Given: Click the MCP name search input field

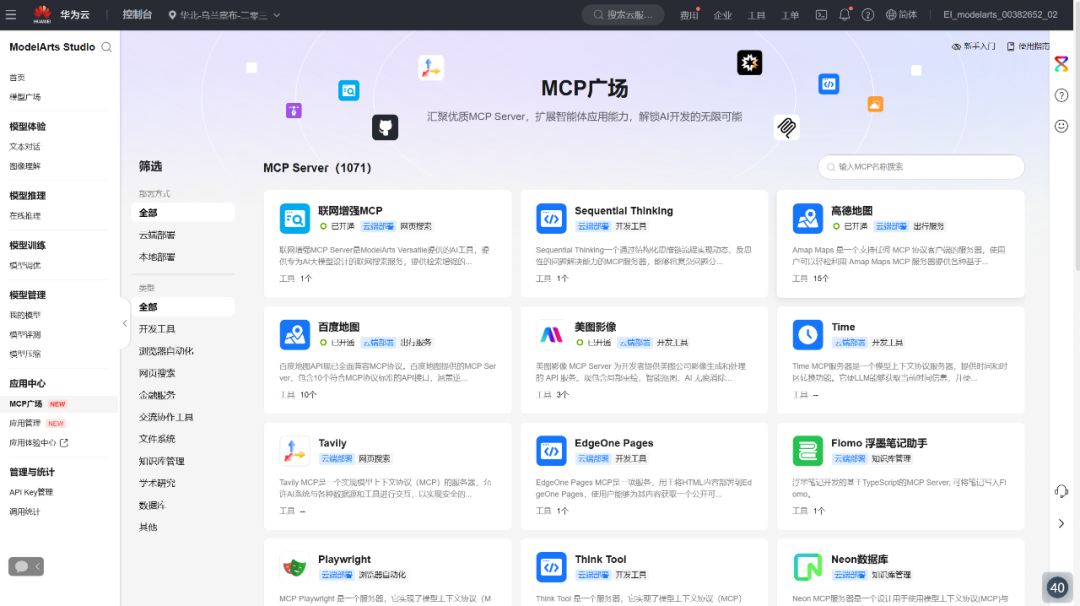Looking at the screenshot, I should [920, 166].
